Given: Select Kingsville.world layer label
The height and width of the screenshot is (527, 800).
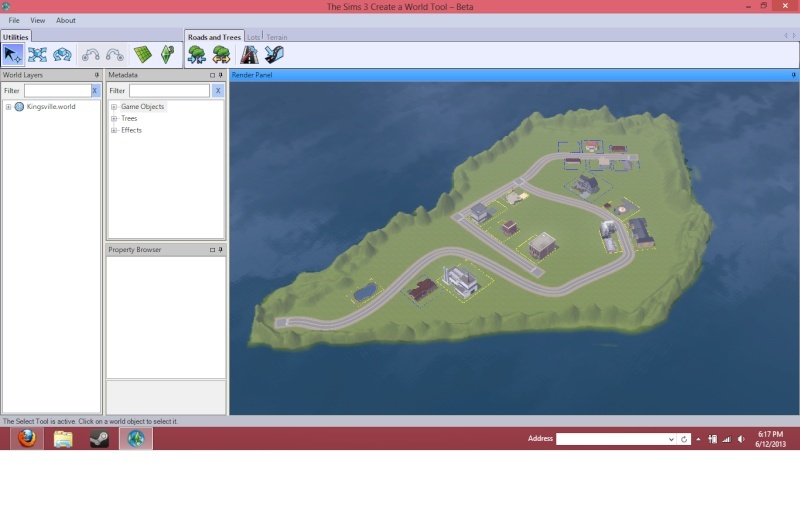Looking at the screenshot, I should pyautogui.click(x=51, y=107).
